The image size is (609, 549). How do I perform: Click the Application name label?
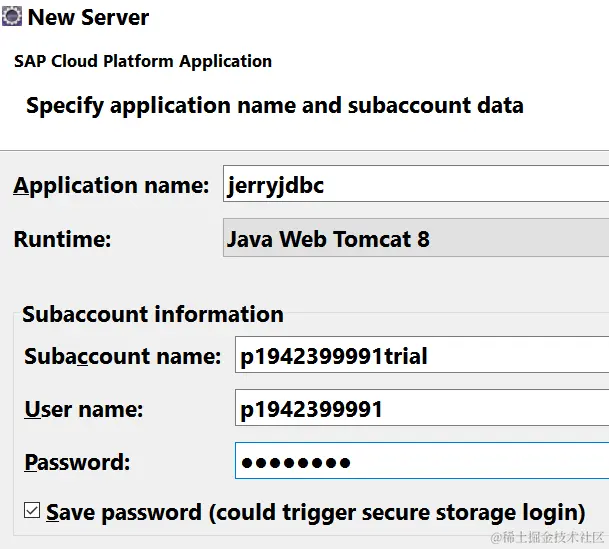click(111, 185)
